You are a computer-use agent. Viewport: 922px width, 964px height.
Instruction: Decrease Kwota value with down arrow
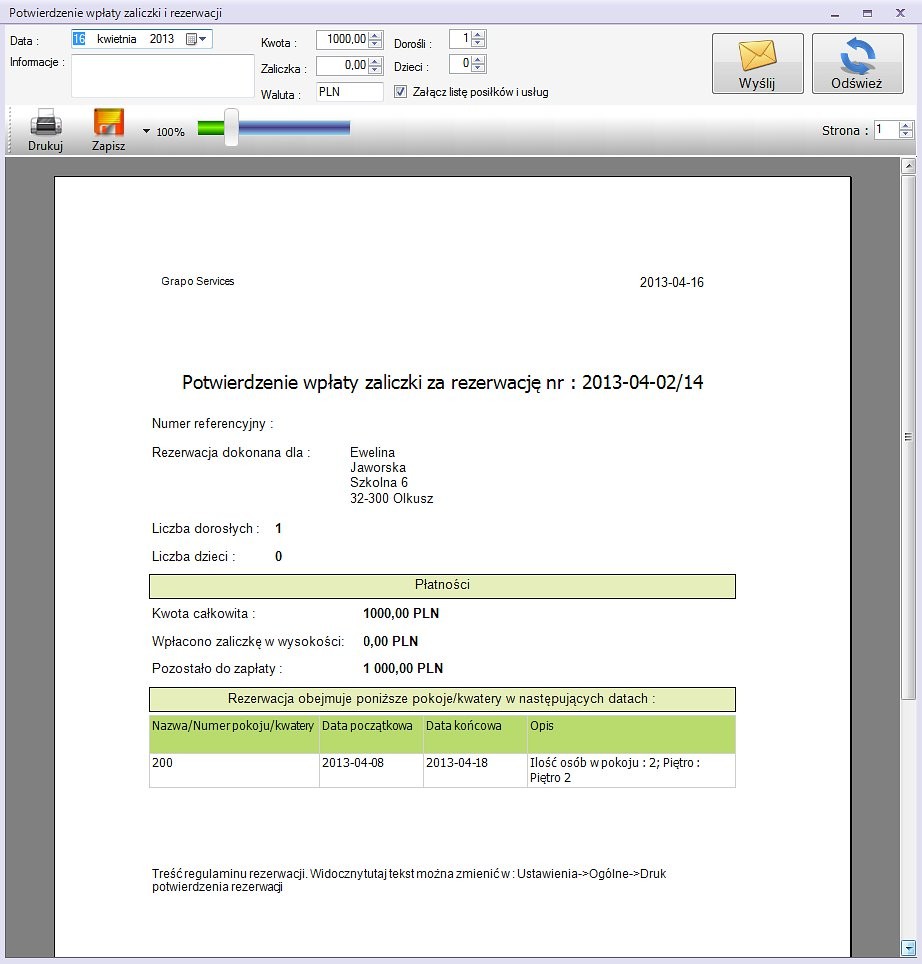[375, 44]
